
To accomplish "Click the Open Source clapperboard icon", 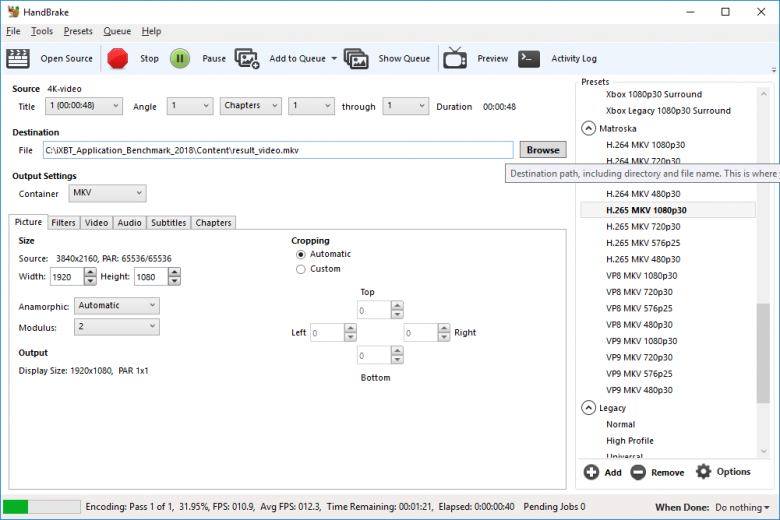I will (18, 59).
